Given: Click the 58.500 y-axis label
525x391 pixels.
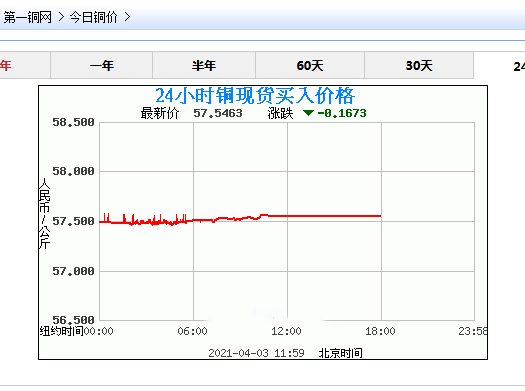Looking at the screenshot, I should pyautogui.click(x=73, y=122).
